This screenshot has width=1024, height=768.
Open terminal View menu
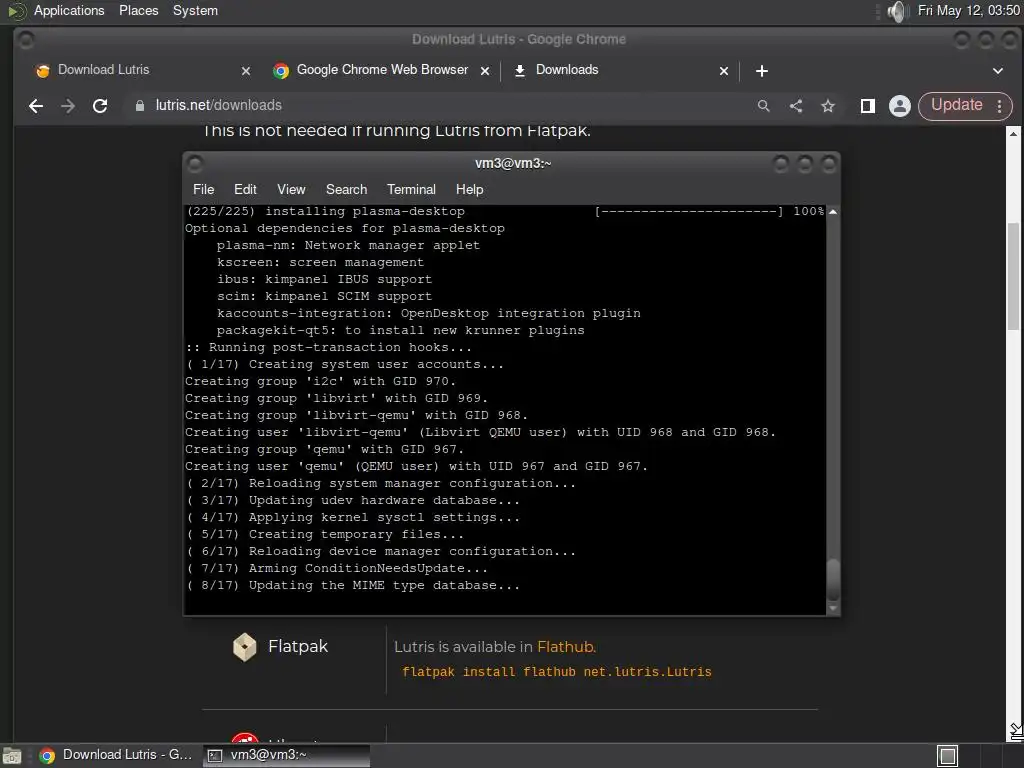291,189
